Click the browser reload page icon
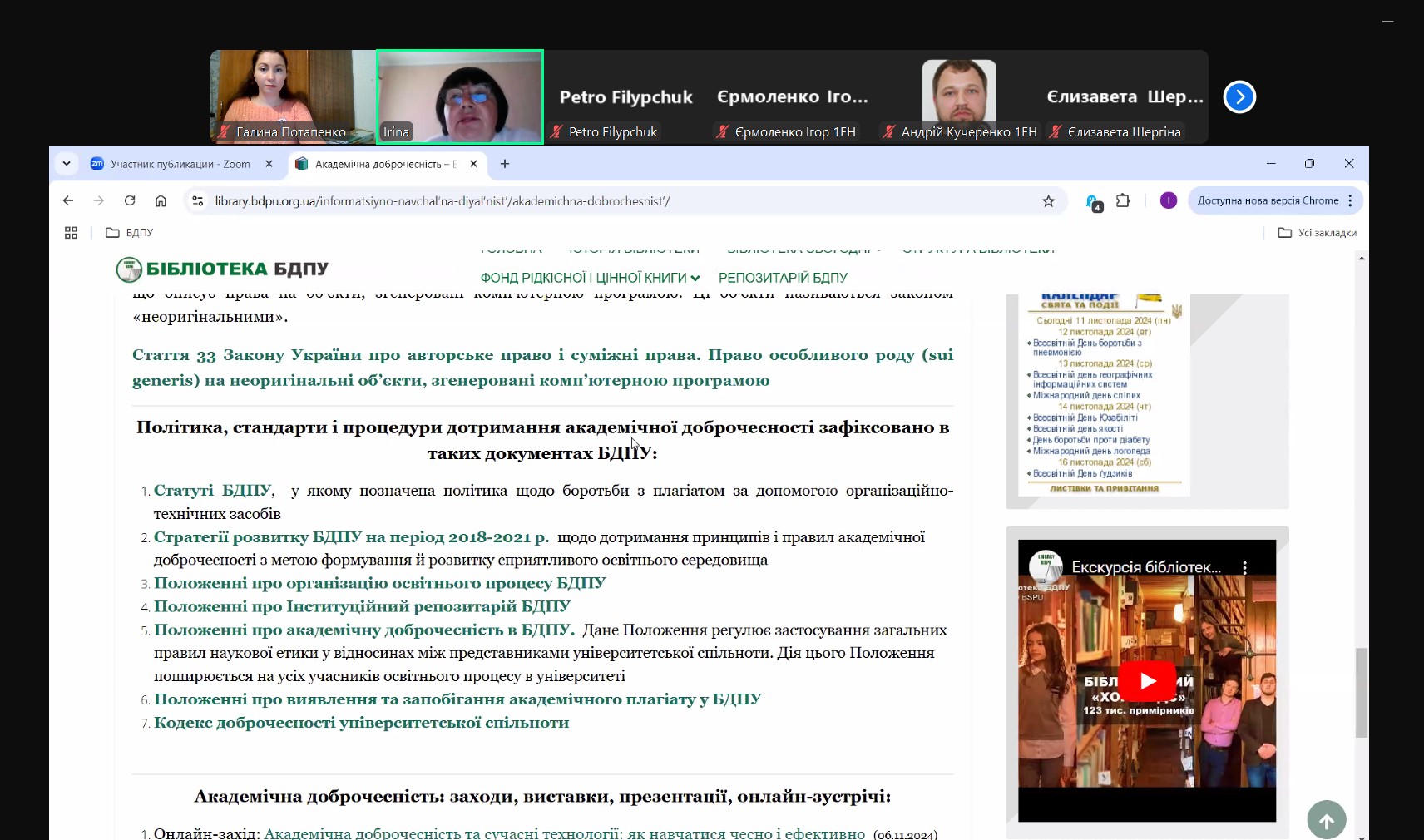The image size is (1424, 840). 130,200
